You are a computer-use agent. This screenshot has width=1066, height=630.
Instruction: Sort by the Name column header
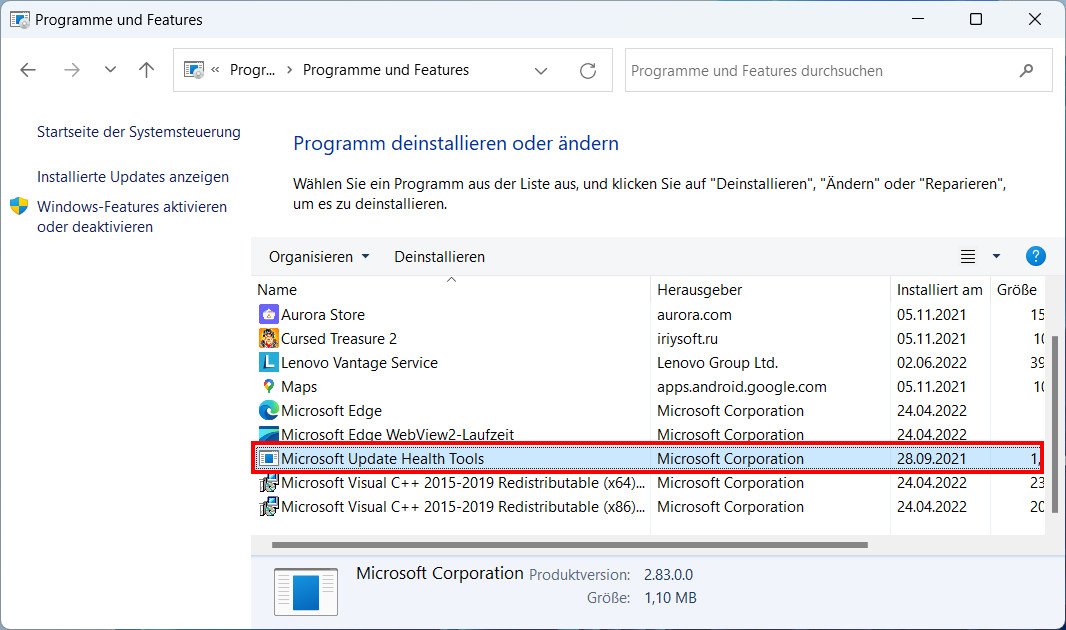click(277, 290)
